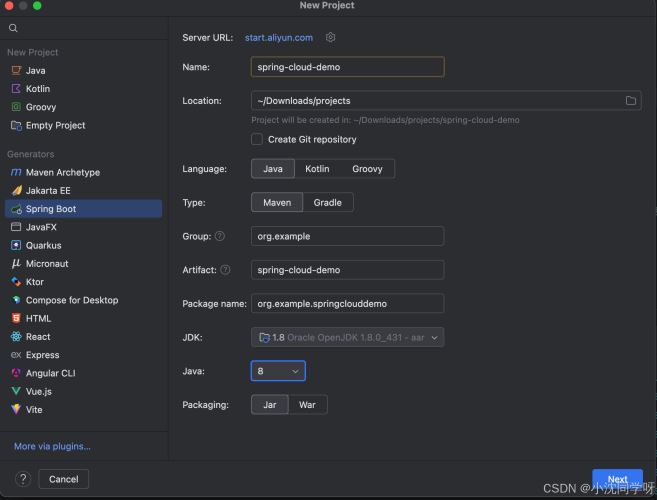Click the Spring Boot generator icon
The width and height of the screenshot is (657, 500).
[16, 209]
